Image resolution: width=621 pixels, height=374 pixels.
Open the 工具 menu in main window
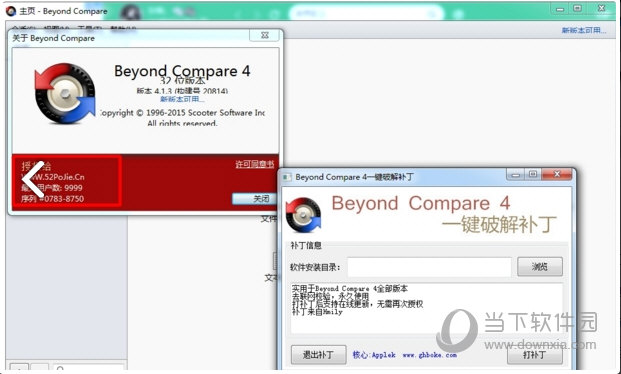(x=90, y=29)
